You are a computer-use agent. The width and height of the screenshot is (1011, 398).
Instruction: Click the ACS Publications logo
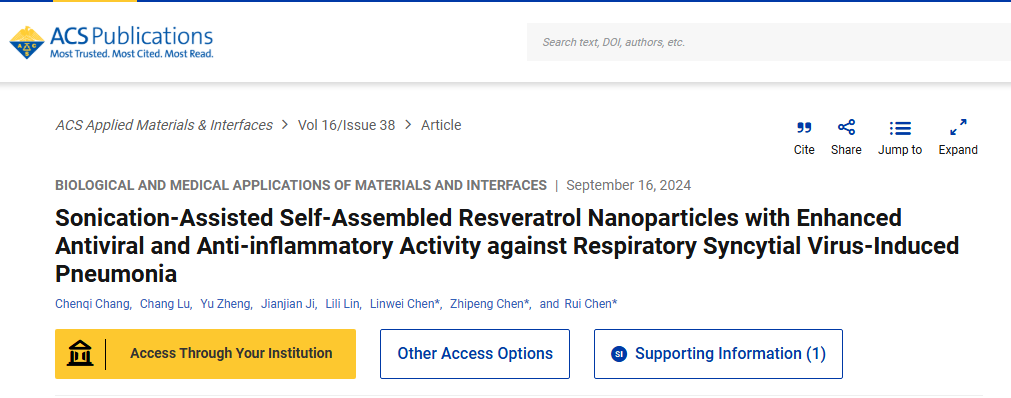click(111, 43)
